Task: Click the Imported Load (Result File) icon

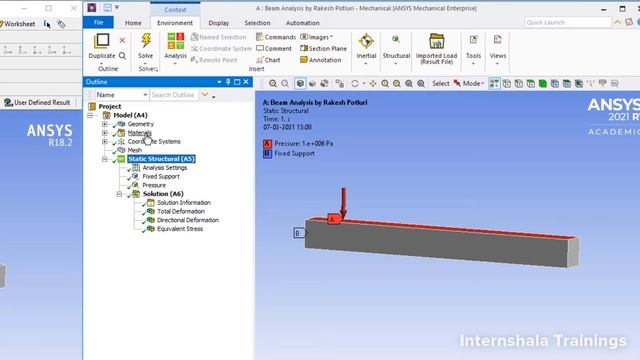Action: 436,41
